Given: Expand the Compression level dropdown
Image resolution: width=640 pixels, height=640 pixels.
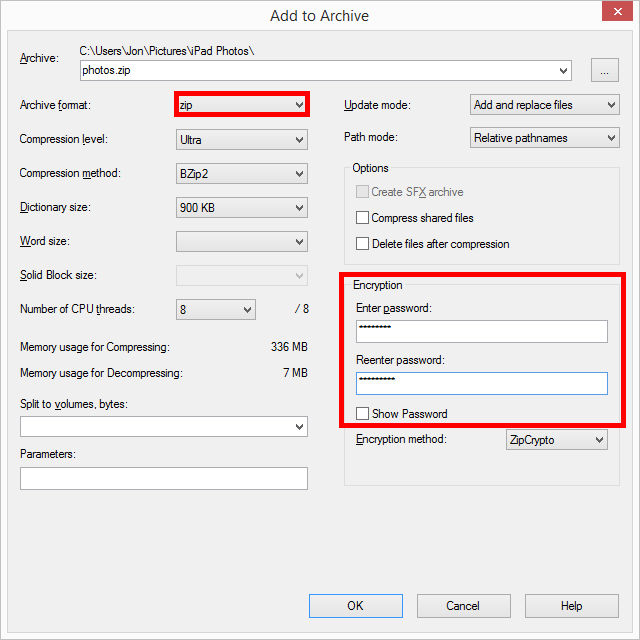Looking at the screenshot, I should point(241,140).
